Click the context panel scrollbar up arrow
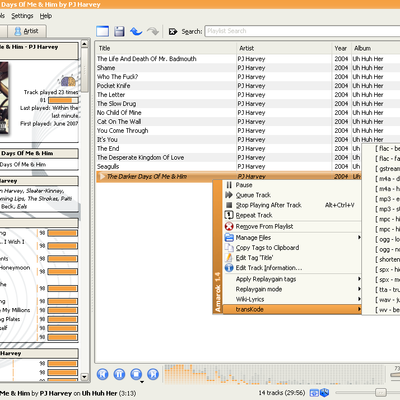The width and height of the screenshot is (400, 400). pos(84,44)
